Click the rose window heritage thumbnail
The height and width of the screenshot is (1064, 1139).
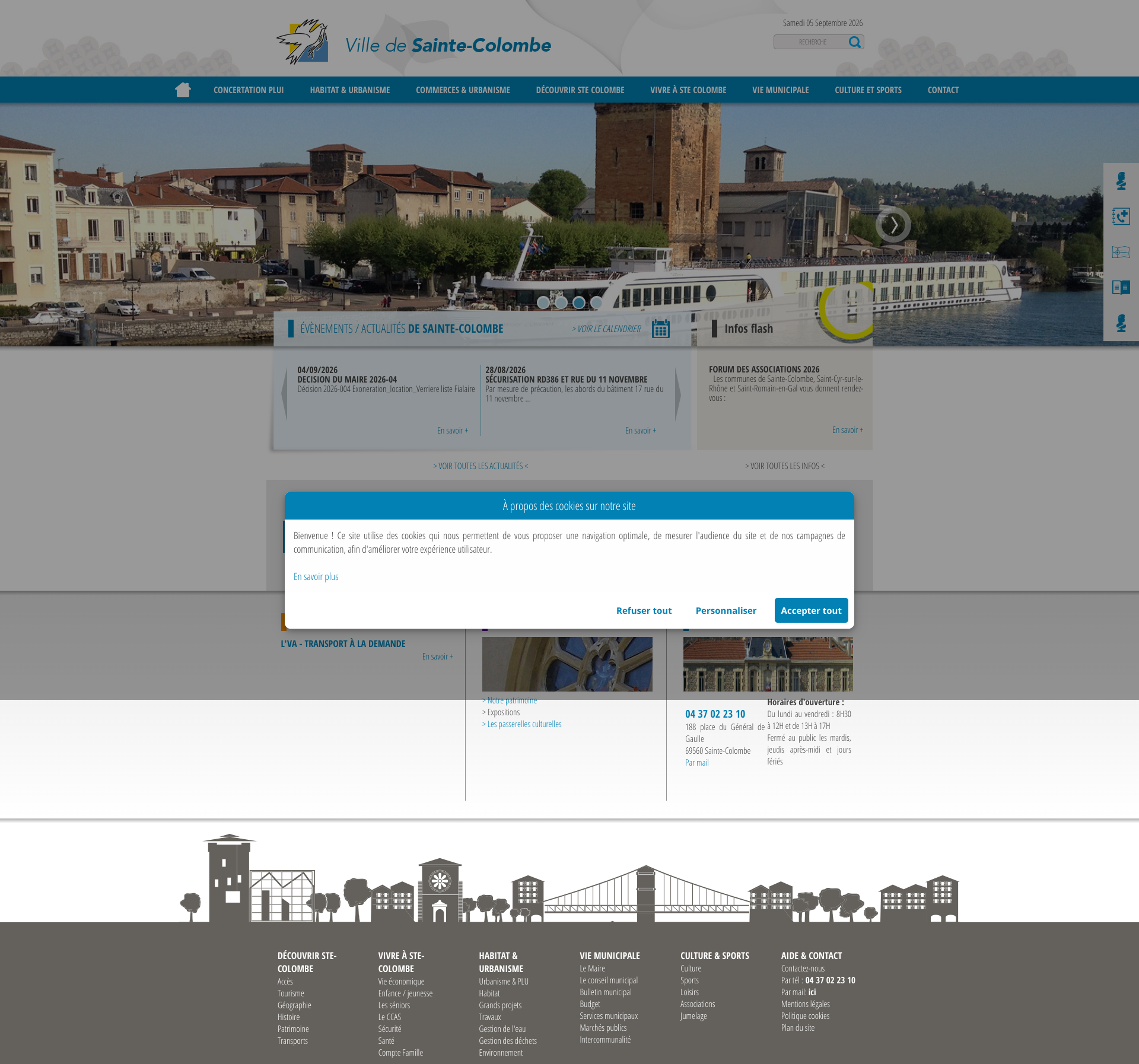point(567,664)
